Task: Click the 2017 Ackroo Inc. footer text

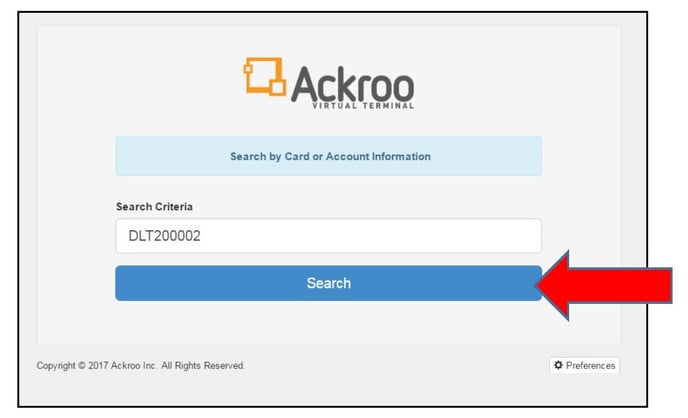Action: [122, 365]
